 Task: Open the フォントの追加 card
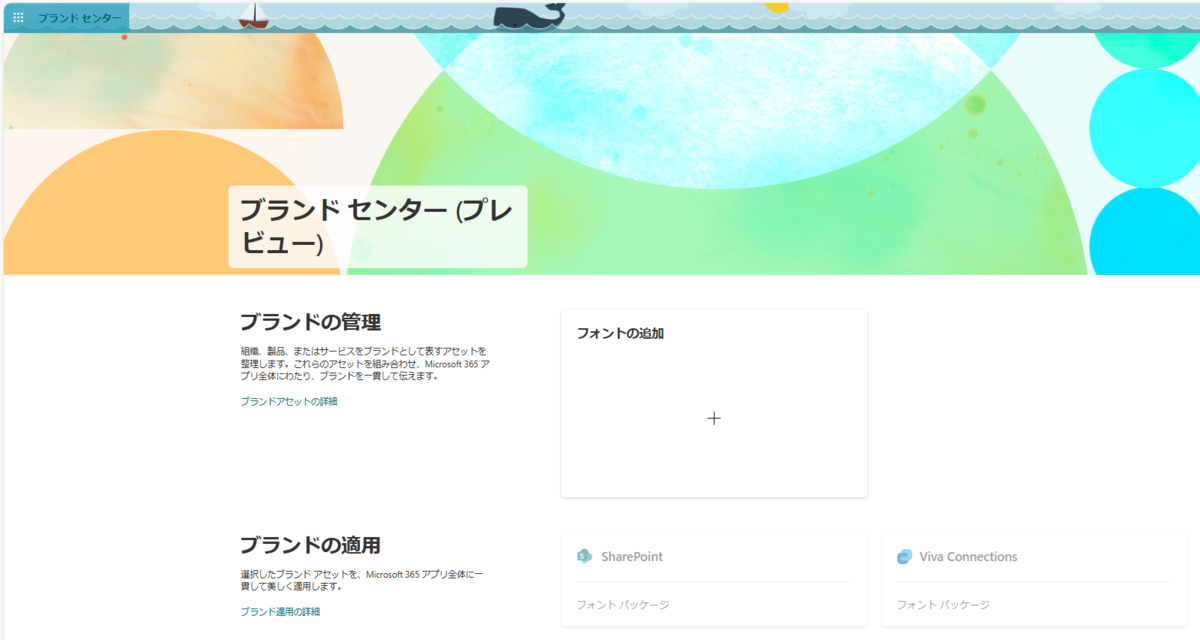coord(714,403)
